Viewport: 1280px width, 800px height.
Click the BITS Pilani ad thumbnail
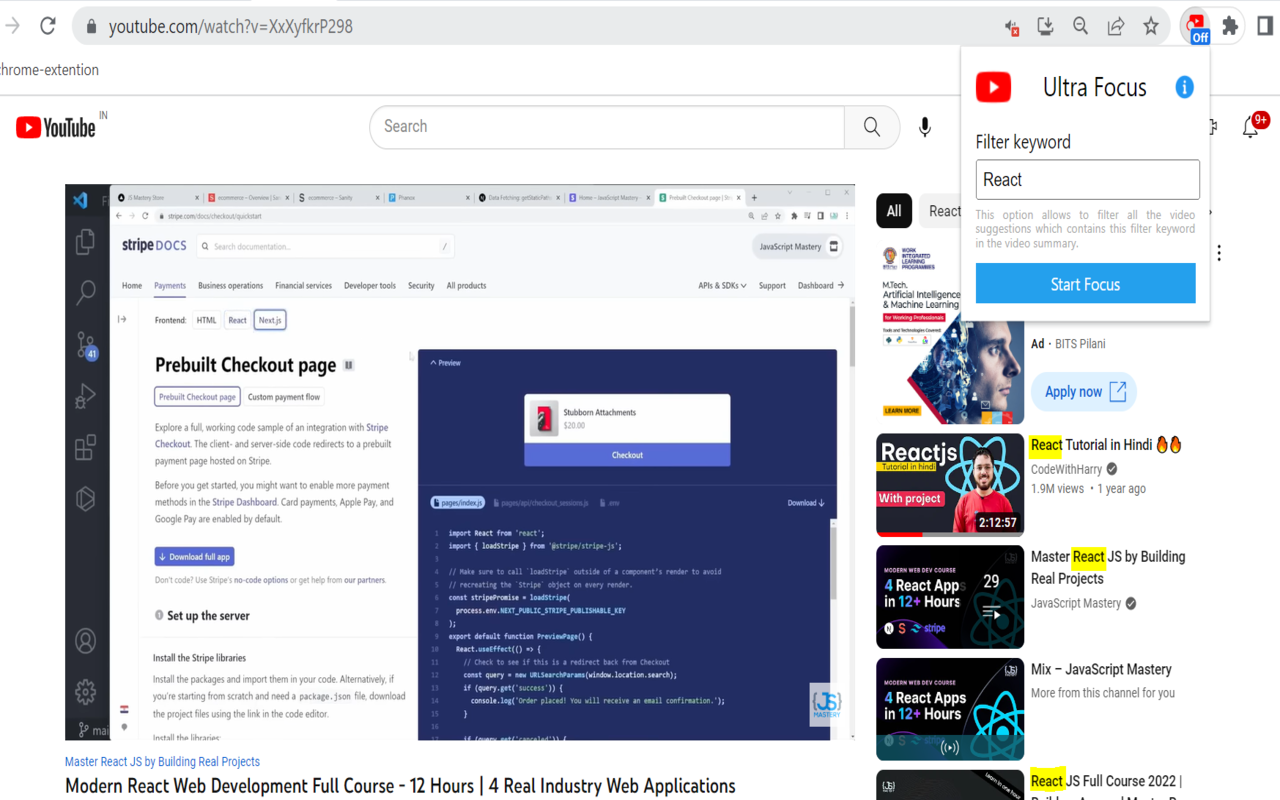point(950,333)
